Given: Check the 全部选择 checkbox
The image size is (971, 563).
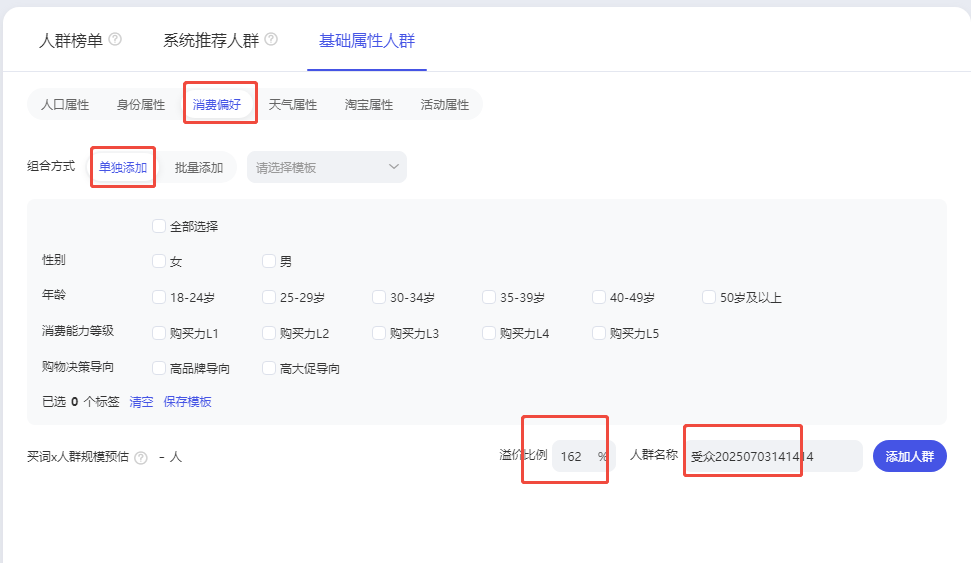Looking at the screenshot, I should pyautogui.click(x=159, y=226).
